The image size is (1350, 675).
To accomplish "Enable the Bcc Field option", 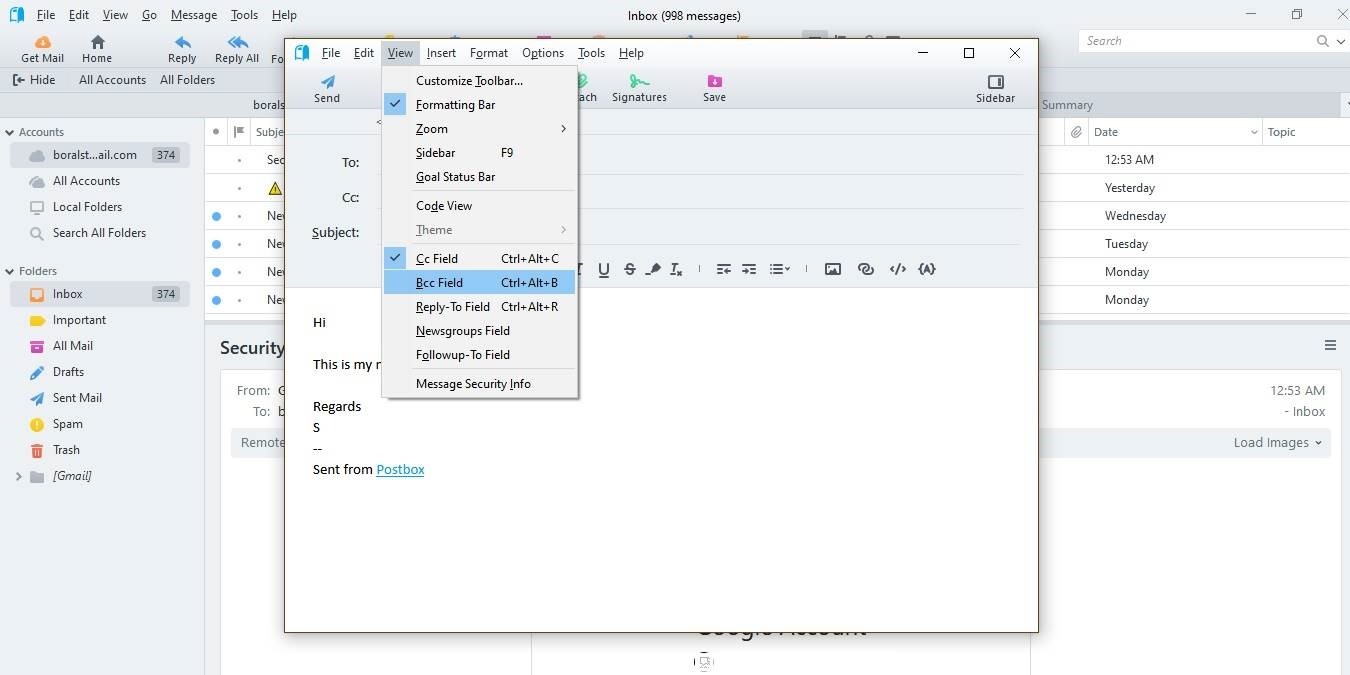I will tap(439, 282).
